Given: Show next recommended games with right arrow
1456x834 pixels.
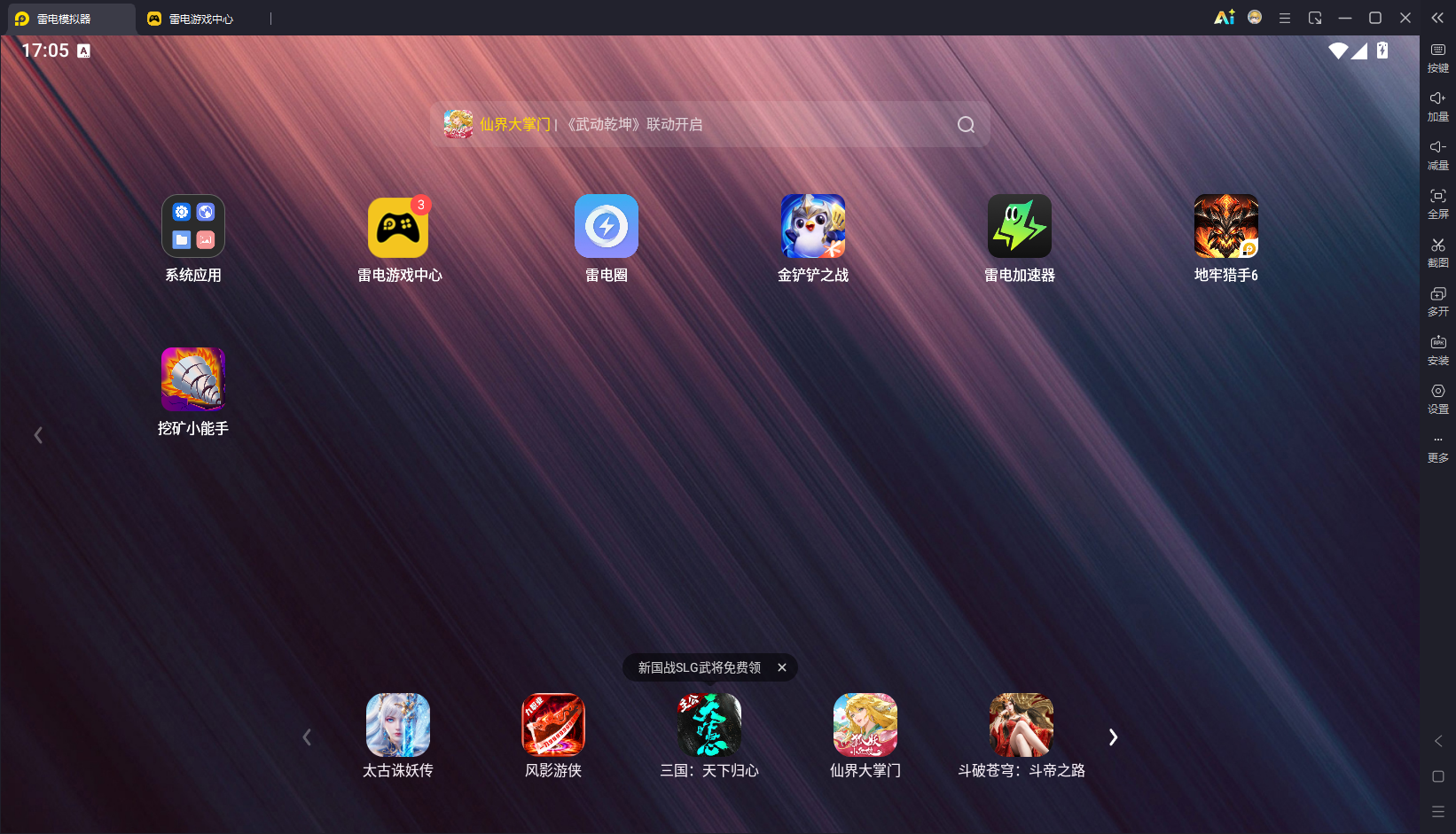Looking at the screenshot, I should click(x=1113, y=737).
